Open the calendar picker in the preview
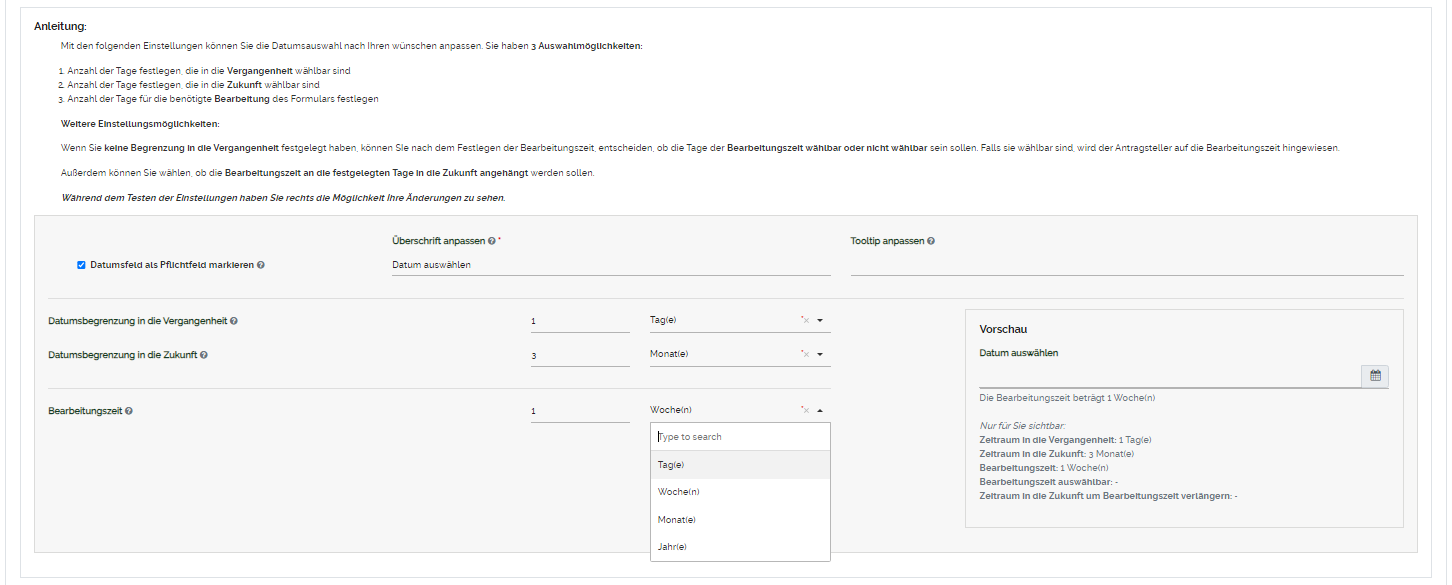The height and width of the screenshot is (585, 1452). (x=1375, y=376)
